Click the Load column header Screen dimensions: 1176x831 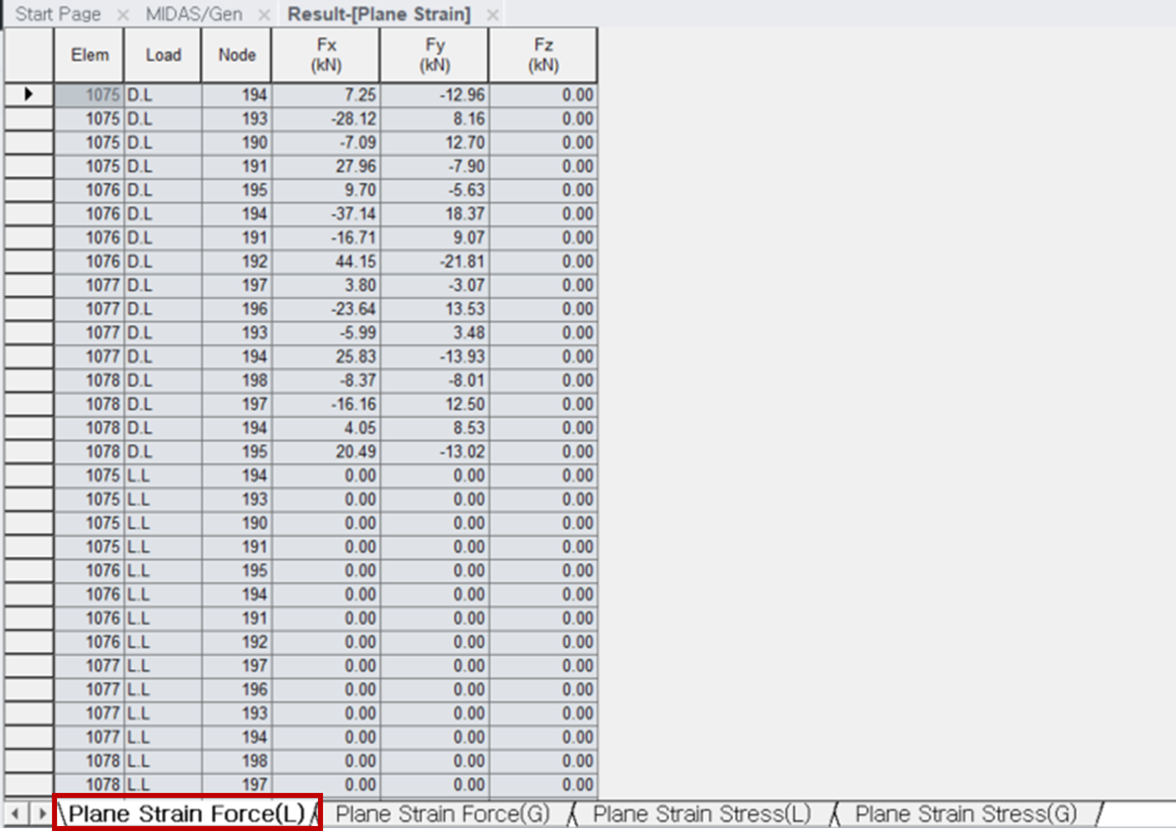[162, 54]
